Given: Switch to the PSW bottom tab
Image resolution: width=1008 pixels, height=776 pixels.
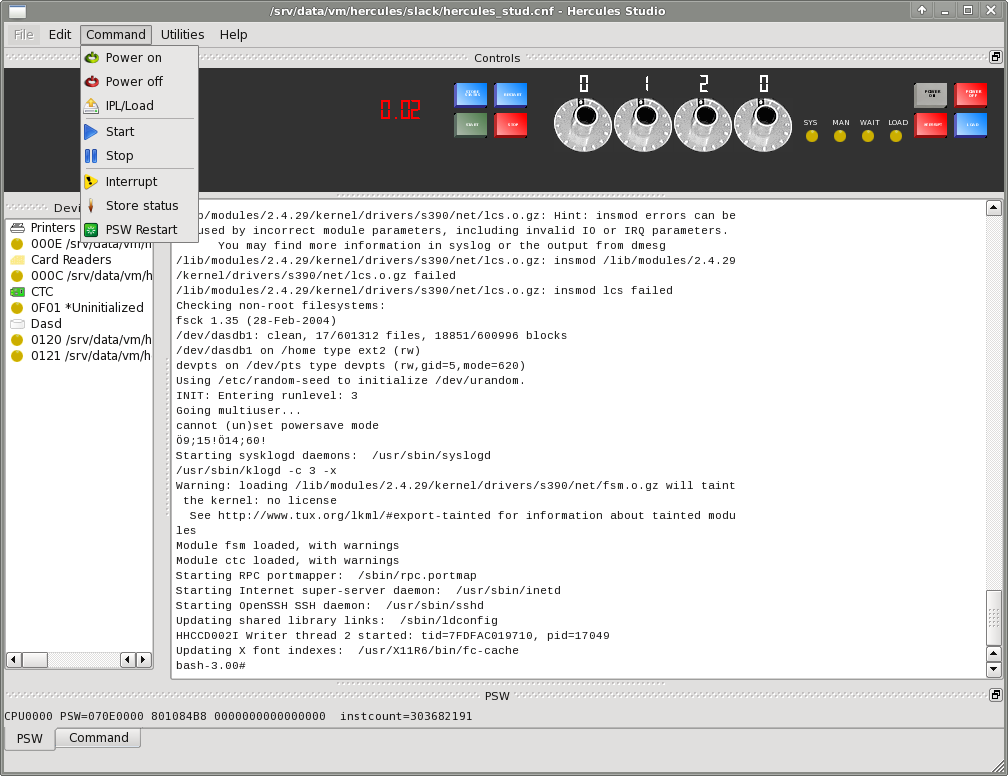Looking at the screenshot, I should [30, 738].
